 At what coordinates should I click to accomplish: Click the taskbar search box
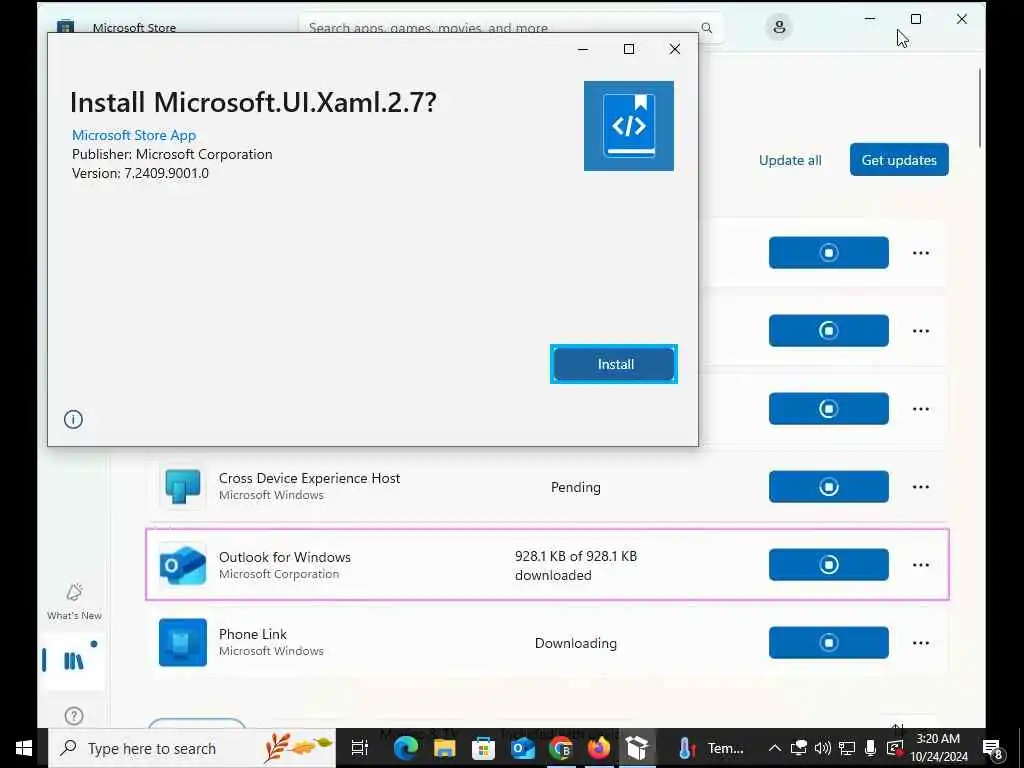click(192, 748)
